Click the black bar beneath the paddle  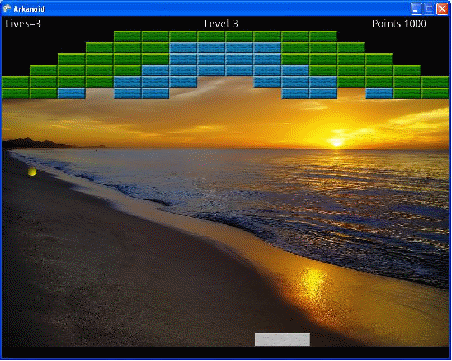coord(226,352)
